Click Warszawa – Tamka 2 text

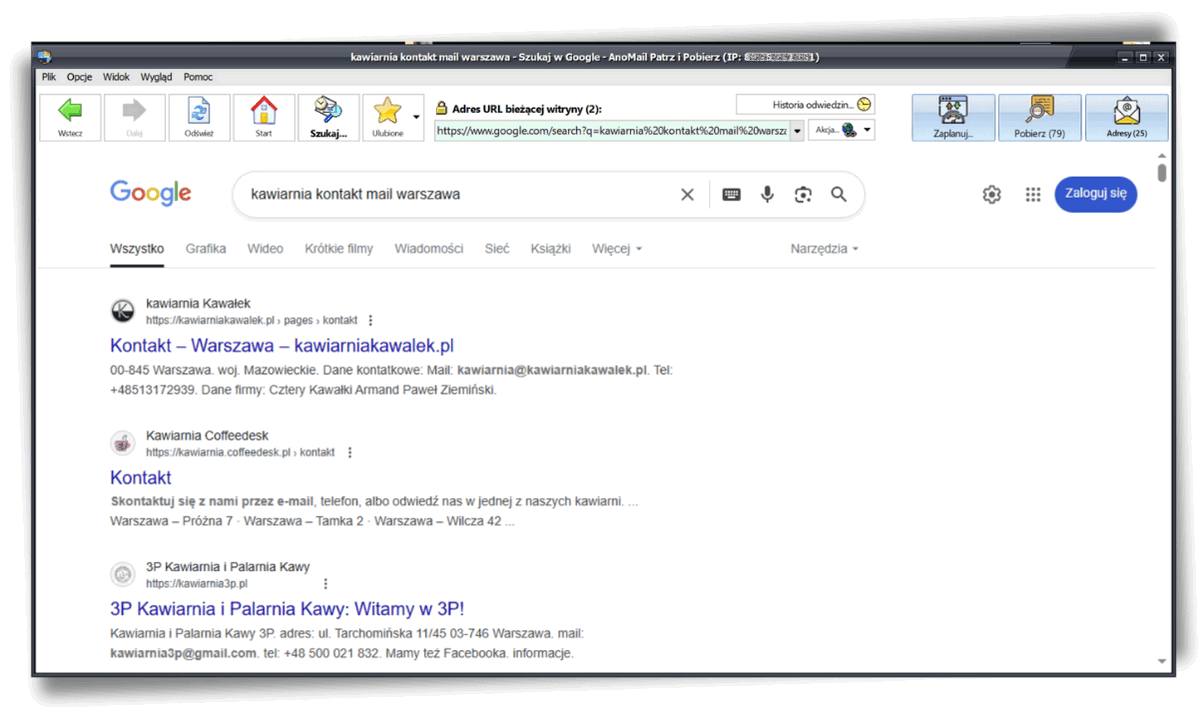[x=304, y=522]
